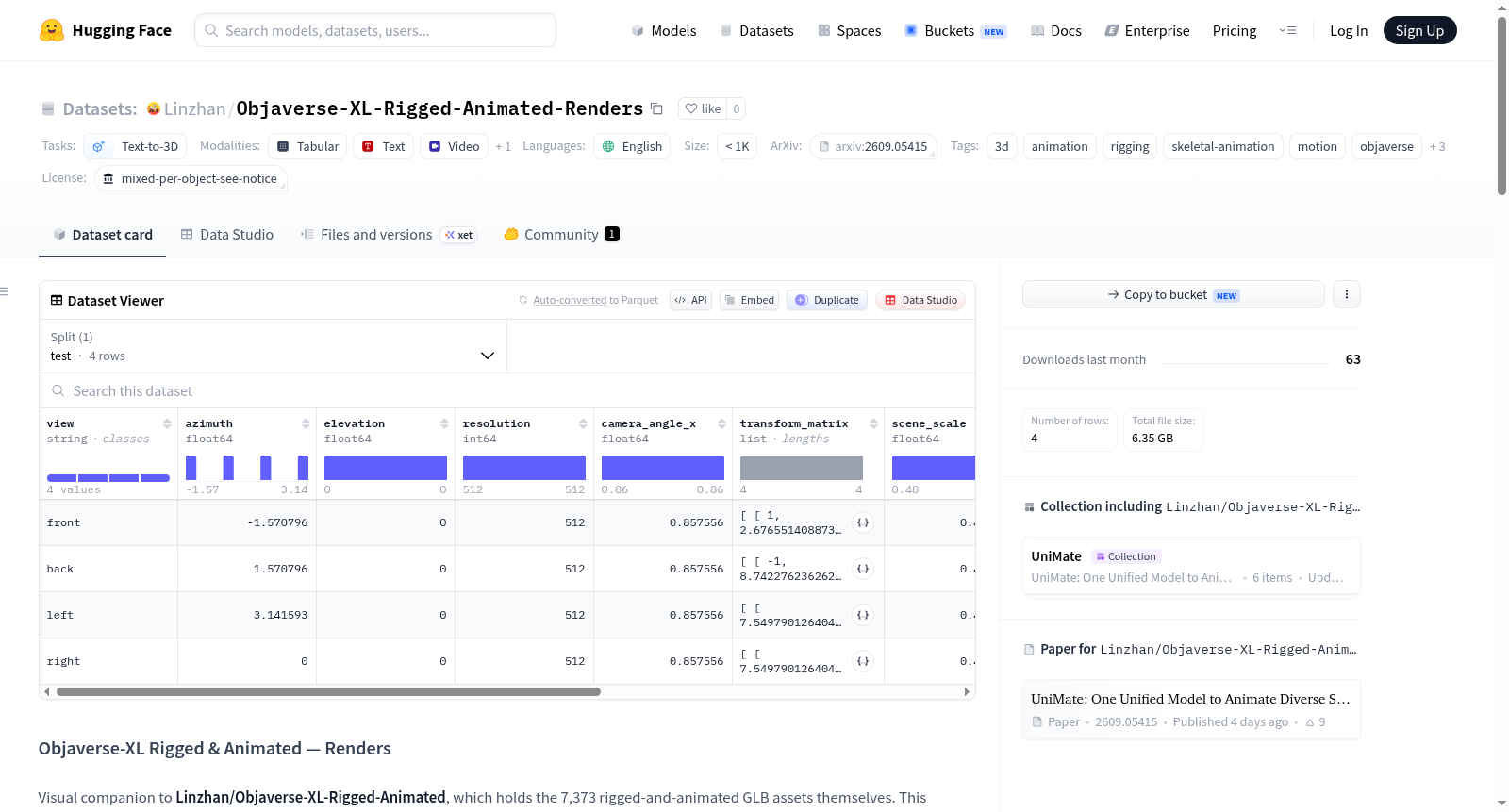Open Data Studio from the Dataset Viewer header

[x=920, y=300]
